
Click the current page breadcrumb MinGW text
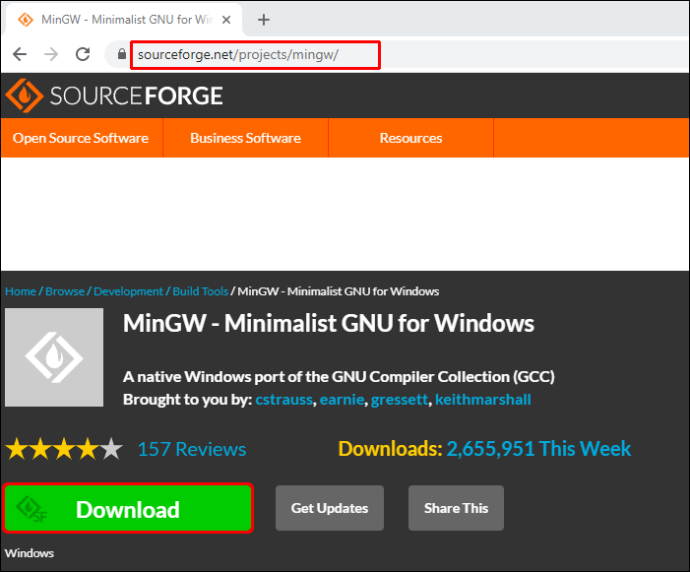pyautogui.click(x=338, y=291)
